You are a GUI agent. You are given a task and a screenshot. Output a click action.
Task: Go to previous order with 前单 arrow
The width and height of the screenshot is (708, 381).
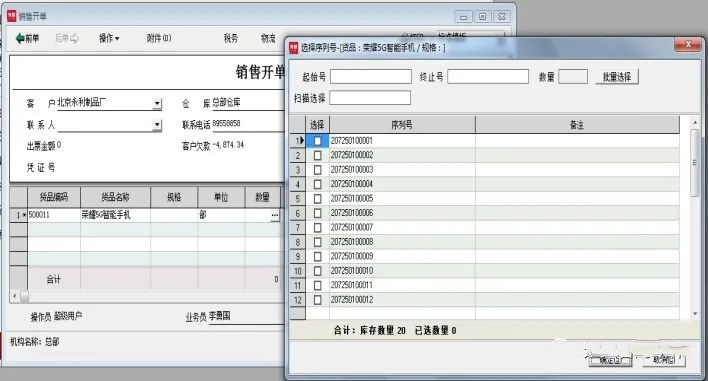(x=27, y=38)
